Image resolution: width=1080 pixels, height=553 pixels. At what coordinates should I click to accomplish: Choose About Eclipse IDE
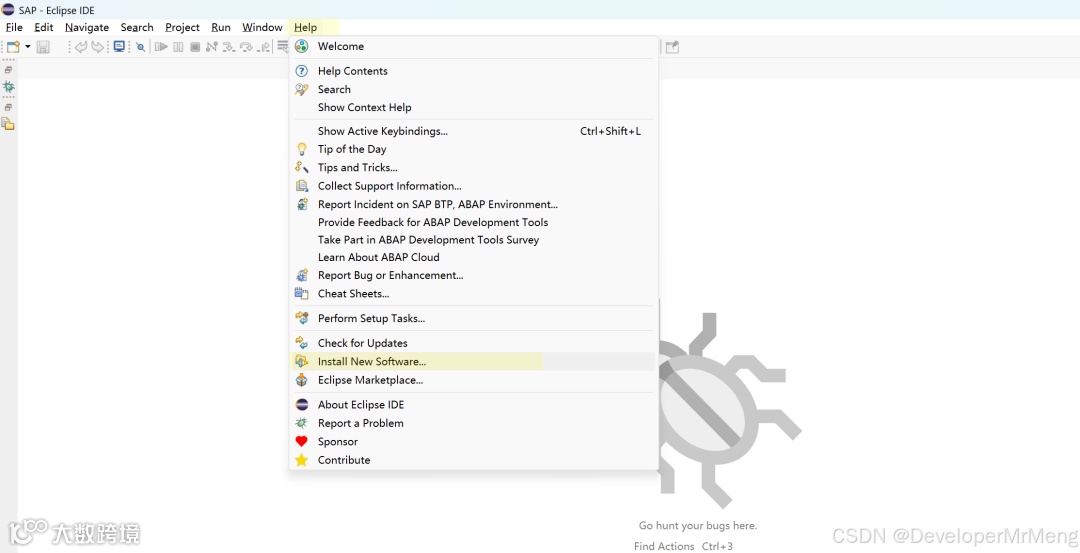(474, 405)
